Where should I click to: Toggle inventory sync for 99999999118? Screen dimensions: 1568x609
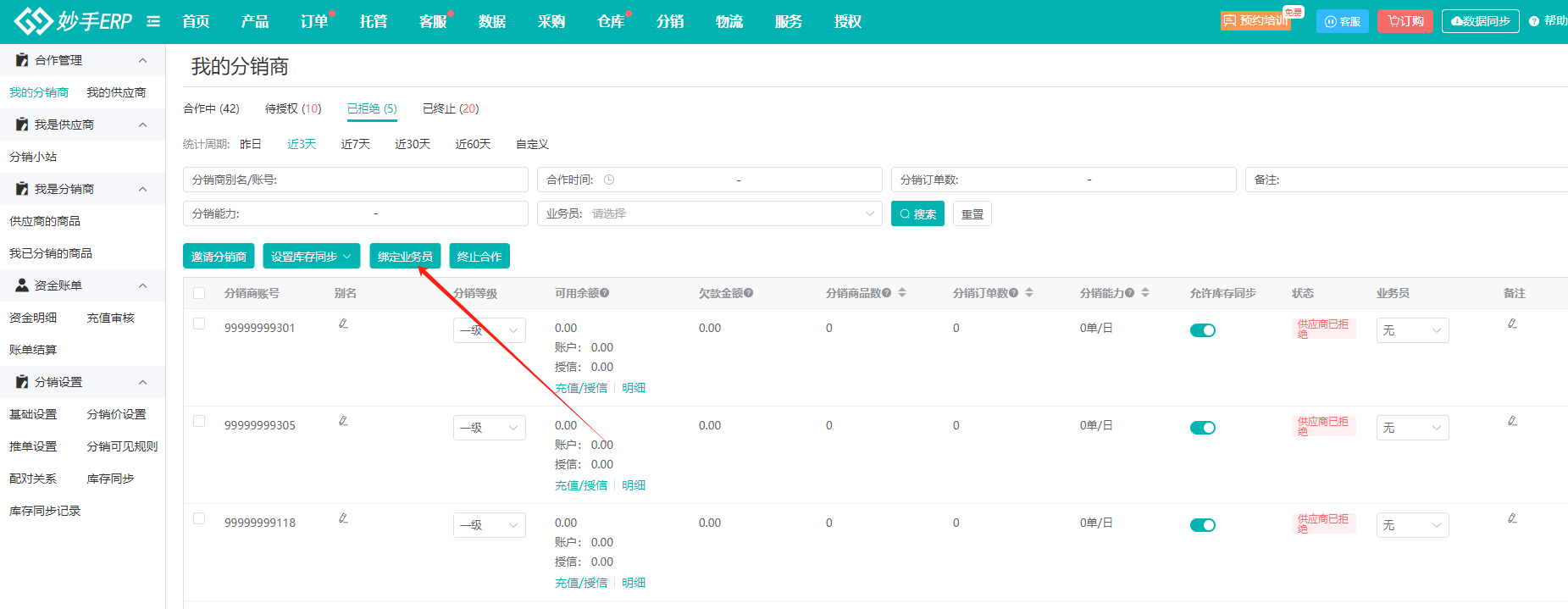(x=1203, y=525)
